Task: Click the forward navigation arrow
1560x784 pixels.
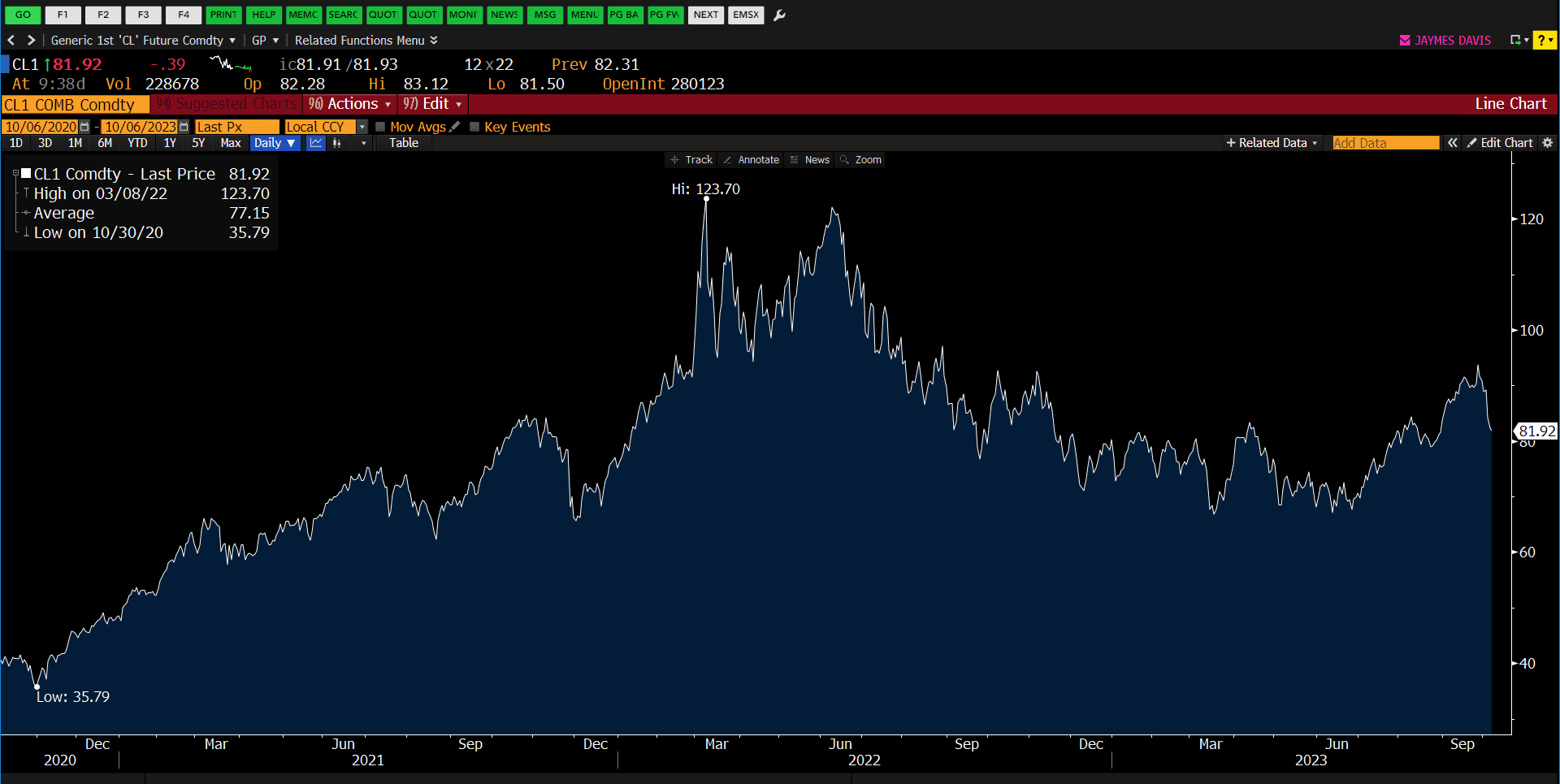Action: point(31,40)
